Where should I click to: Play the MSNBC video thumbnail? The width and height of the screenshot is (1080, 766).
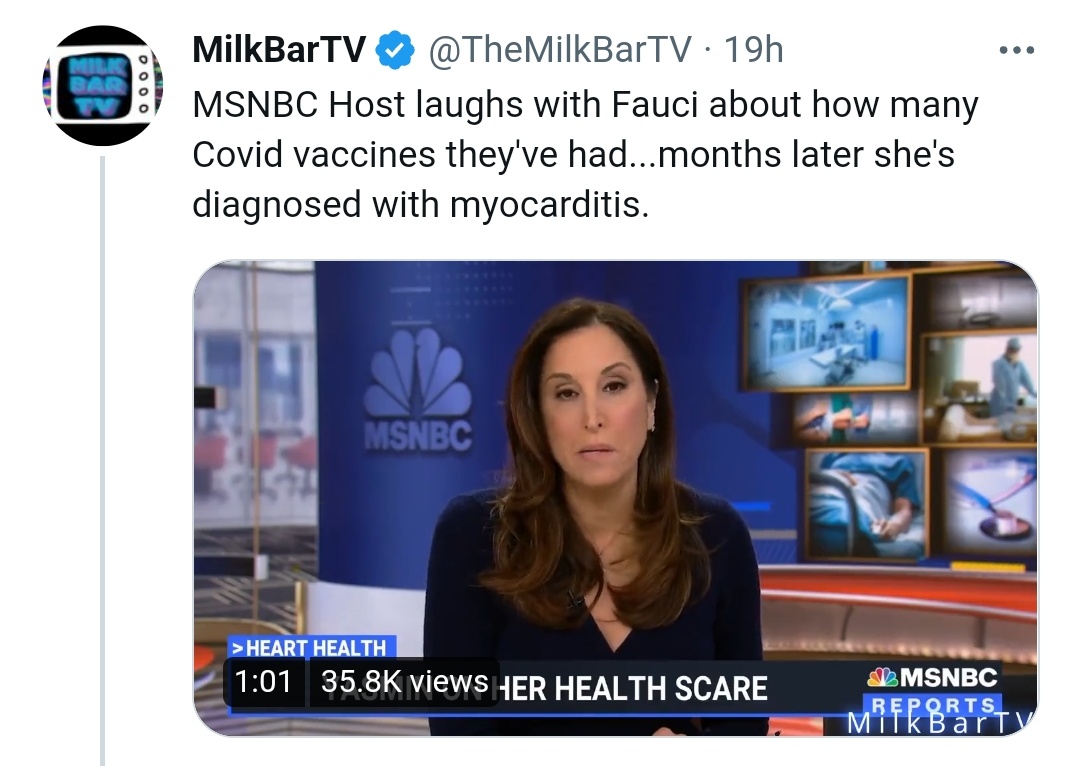[615, 498]
